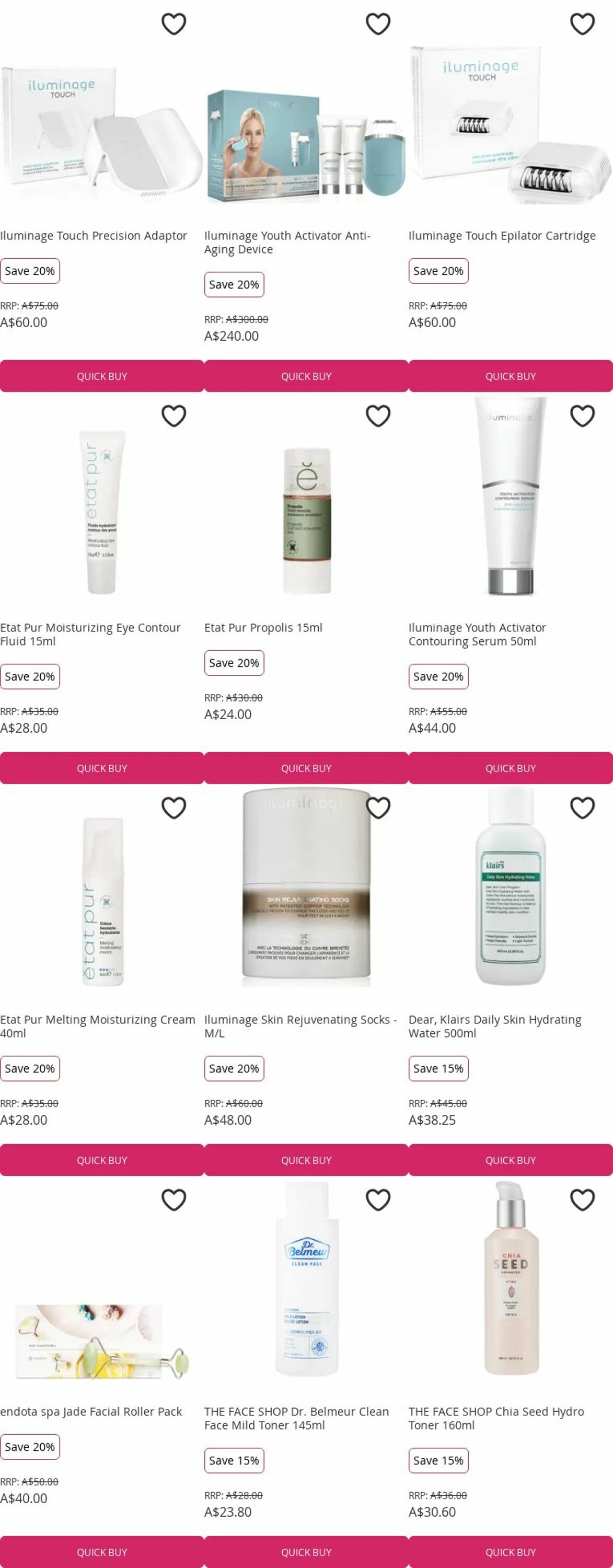
Task: Save Etat Pur Propolis 15ml to favorites
Action: (x=378, y=417)
